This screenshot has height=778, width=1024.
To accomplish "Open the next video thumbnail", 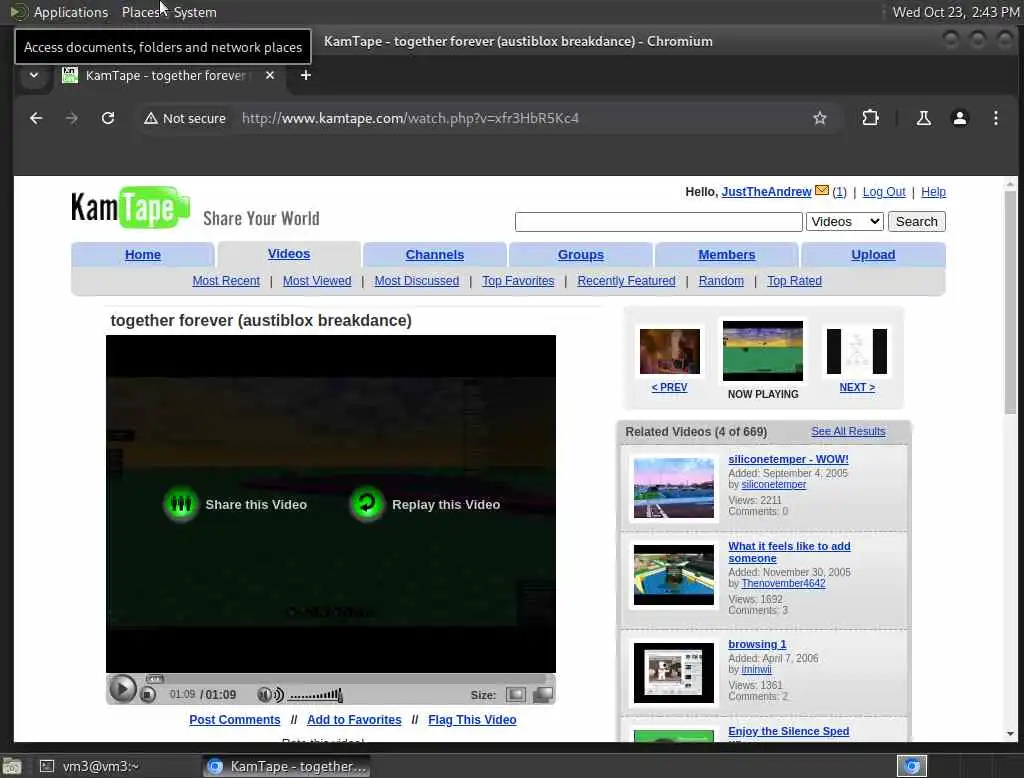I will coord(857,351).
